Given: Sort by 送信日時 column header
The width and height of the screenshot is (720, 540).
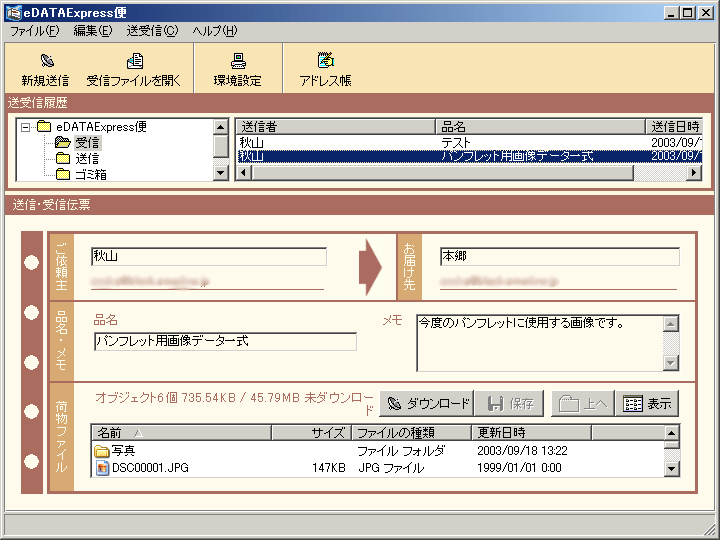Looking at the screenshot, I should (674, 126).
